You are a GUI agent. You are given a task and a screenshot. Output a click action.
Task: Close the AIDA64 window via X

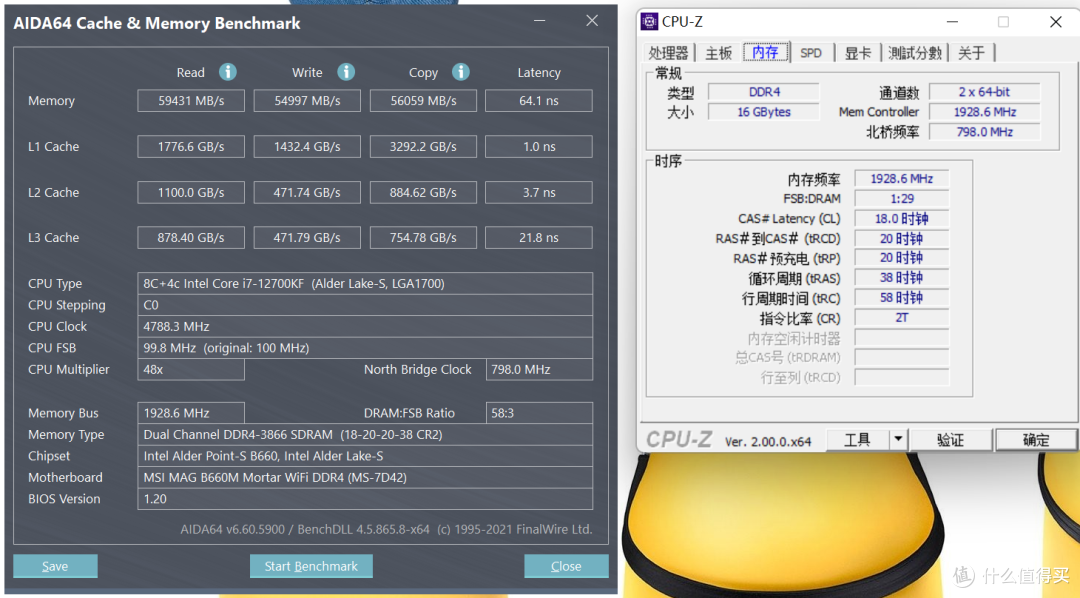pyautogui.click(x=592, y=21)
